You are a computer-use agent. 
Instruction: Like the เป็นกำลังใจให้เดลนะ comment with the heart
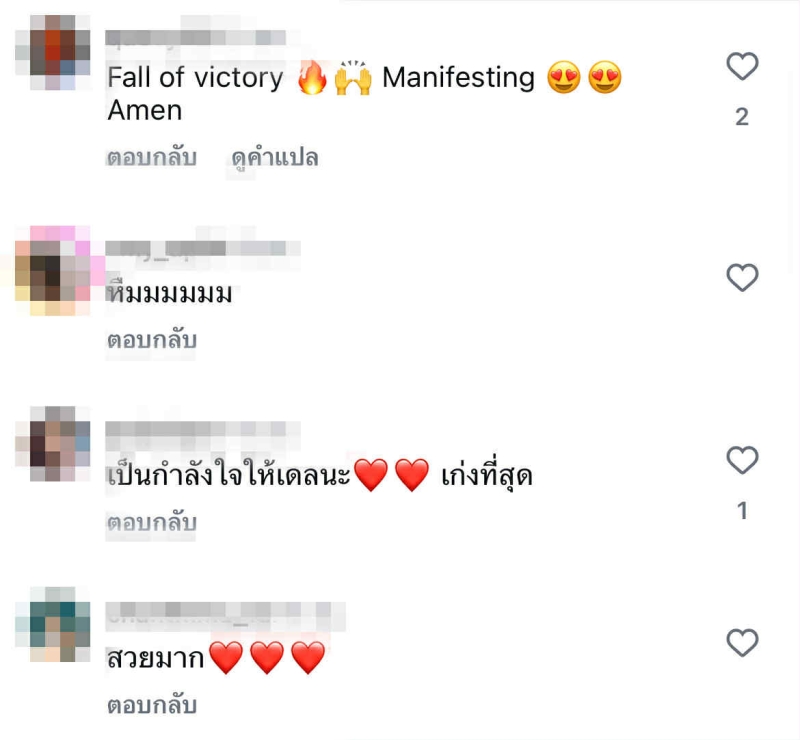pos(742,460)
